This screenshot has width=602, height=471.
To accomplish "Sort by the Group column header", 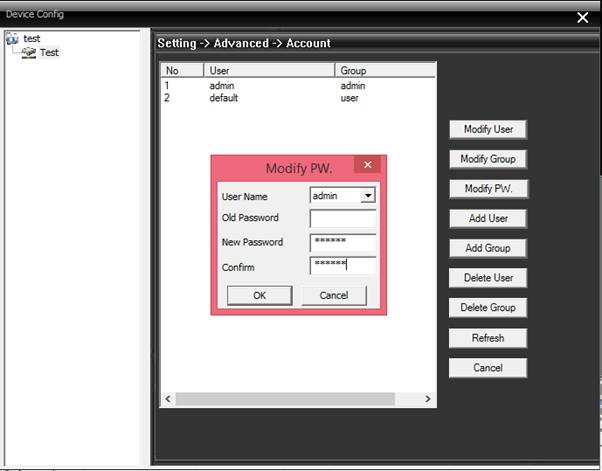I will click(x=384, y=71).
